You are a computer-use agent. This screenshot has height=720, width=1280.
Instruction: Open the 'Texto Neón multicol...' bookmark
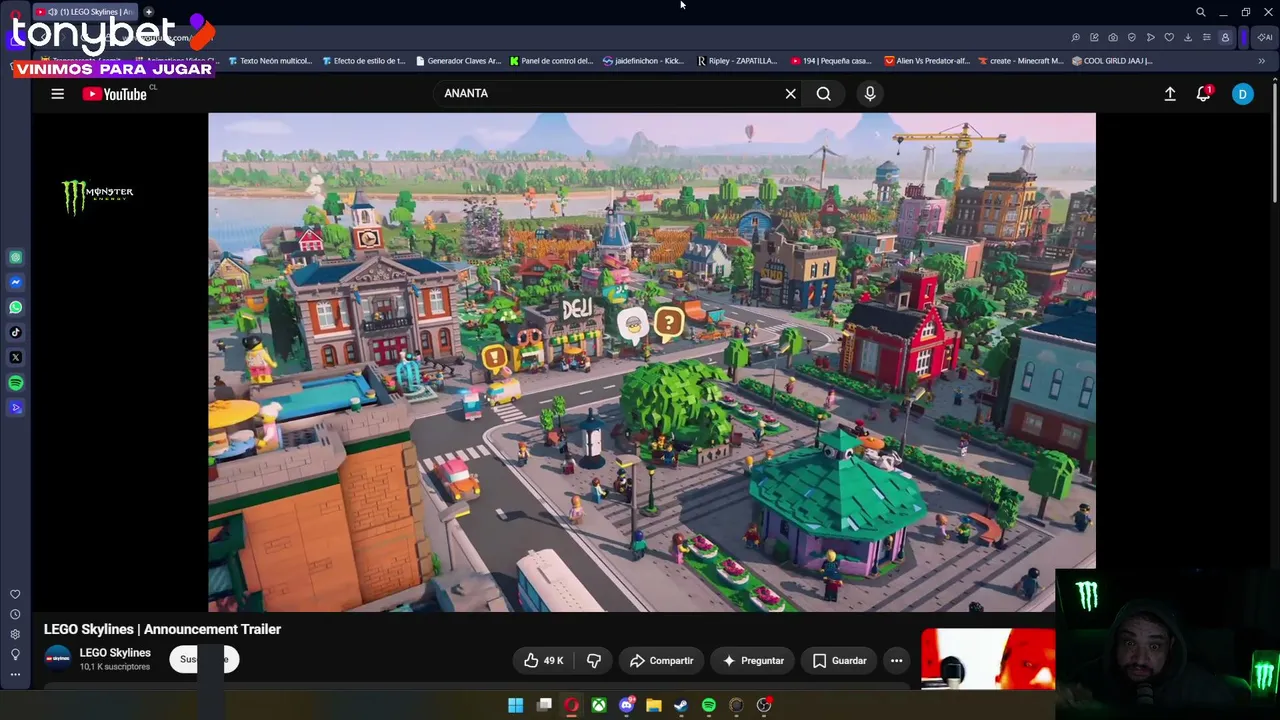(x=270, y=61)
